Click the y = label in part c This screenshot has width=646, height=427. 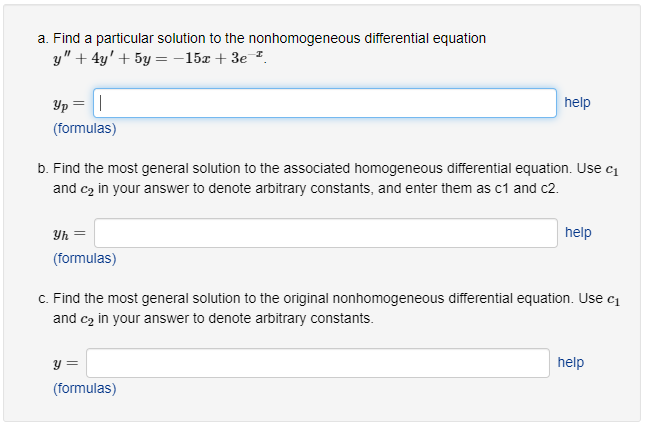pos(66,364)
